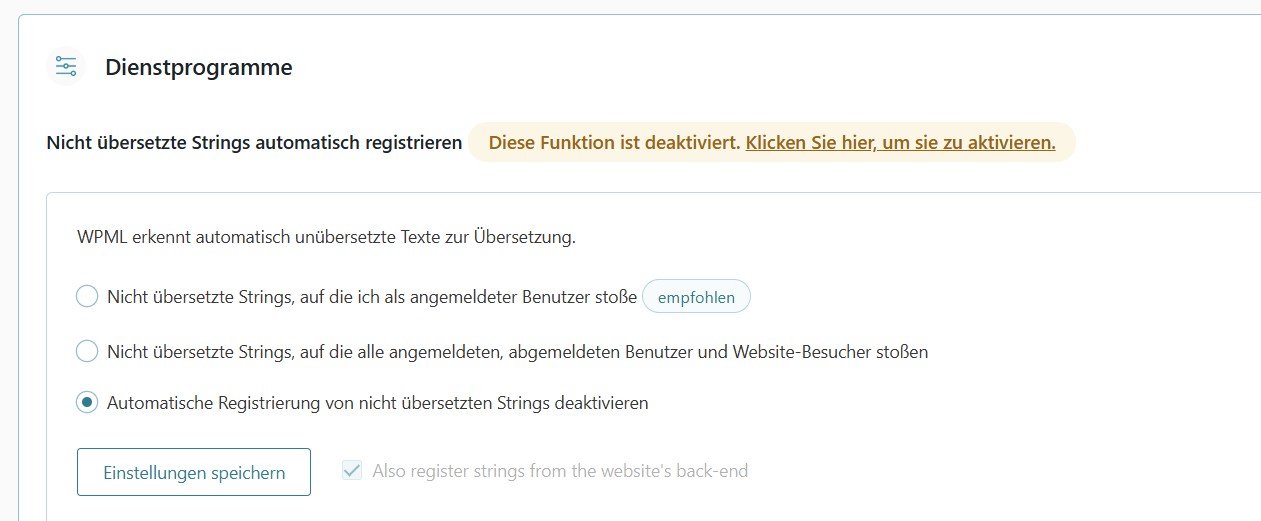This screenshot has width=1261, height=521.
Task: Select the radio button for the "angemeldeter Benutzer" option
Action: coord(88,297)
